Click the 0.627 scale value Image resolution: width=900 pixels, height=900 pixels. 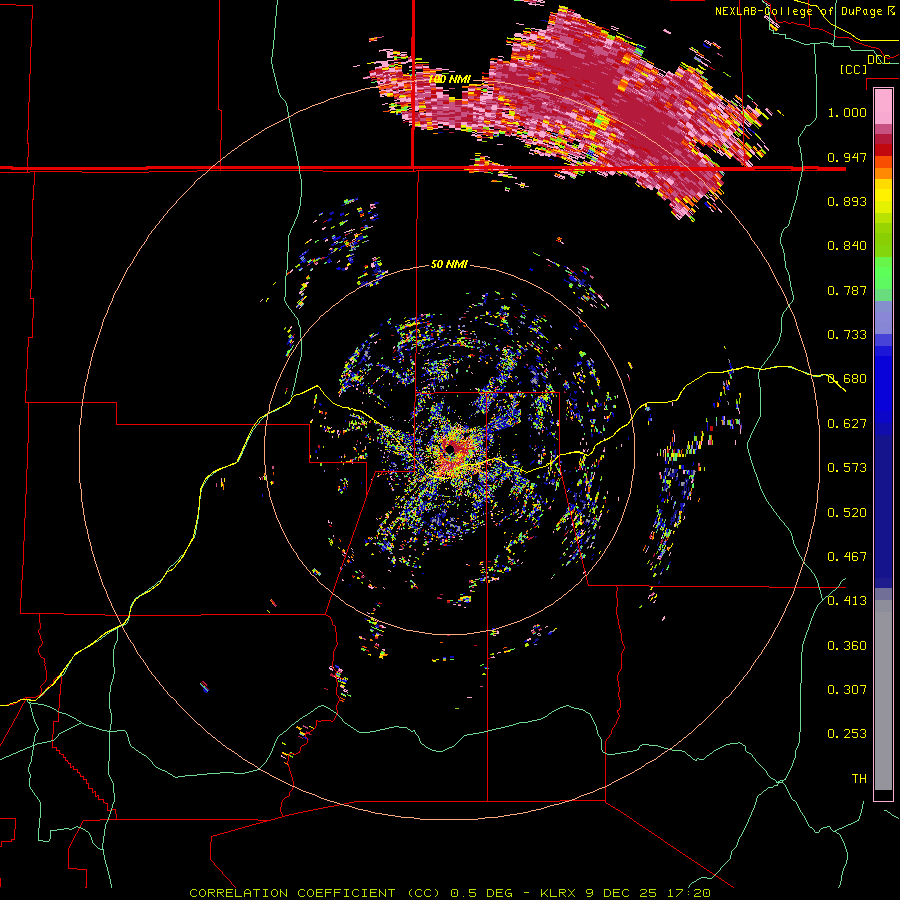847,424
